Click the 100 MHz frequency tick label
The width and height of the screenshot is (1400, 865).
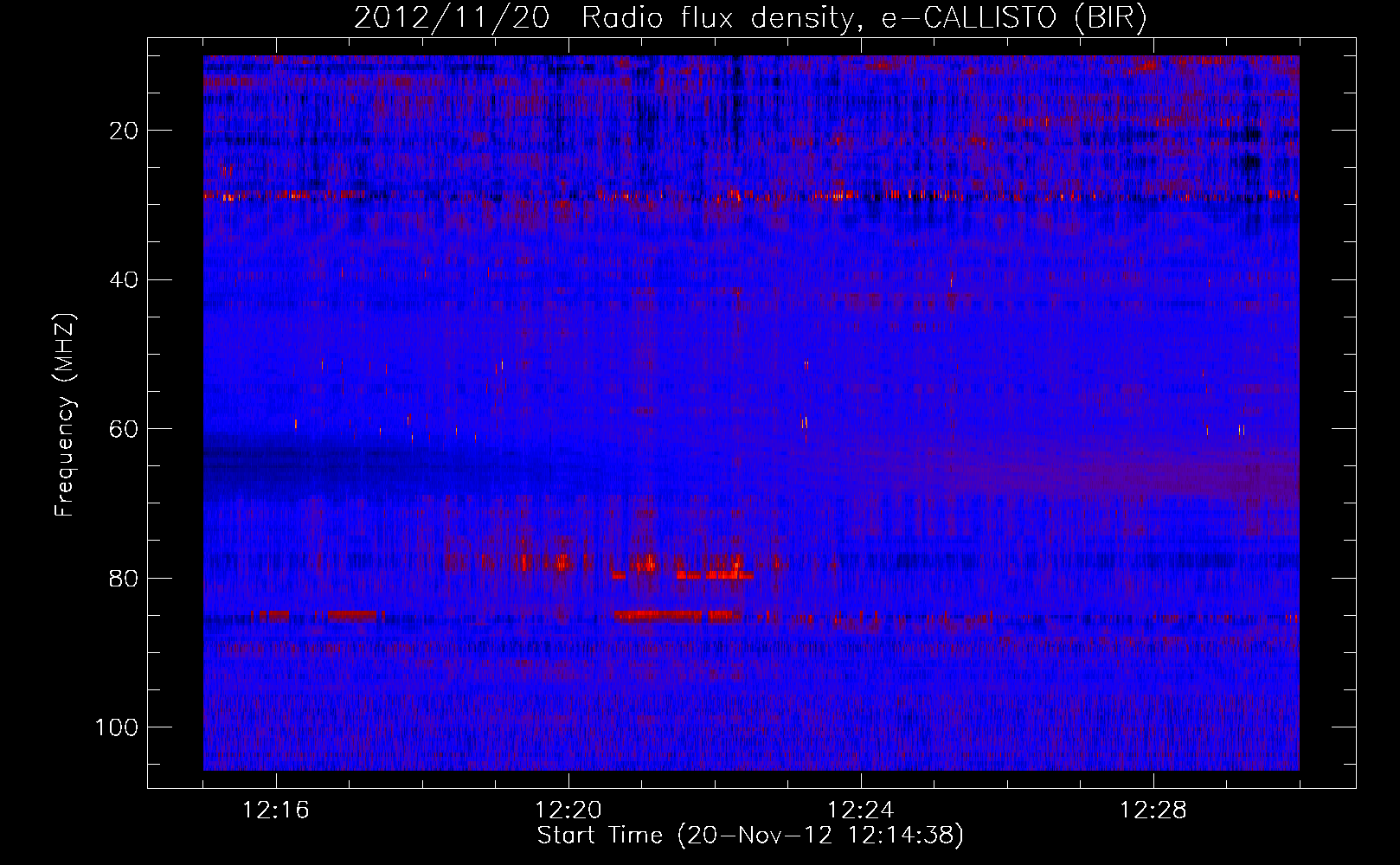[118, 727]
